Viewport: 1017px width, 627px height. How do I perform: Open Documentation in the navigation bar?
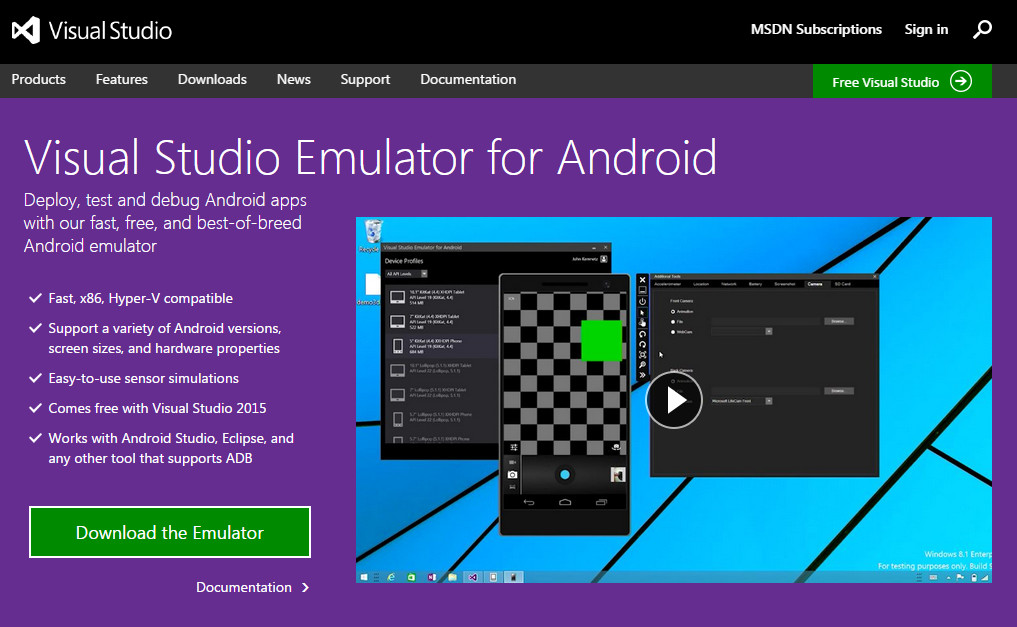468,79
